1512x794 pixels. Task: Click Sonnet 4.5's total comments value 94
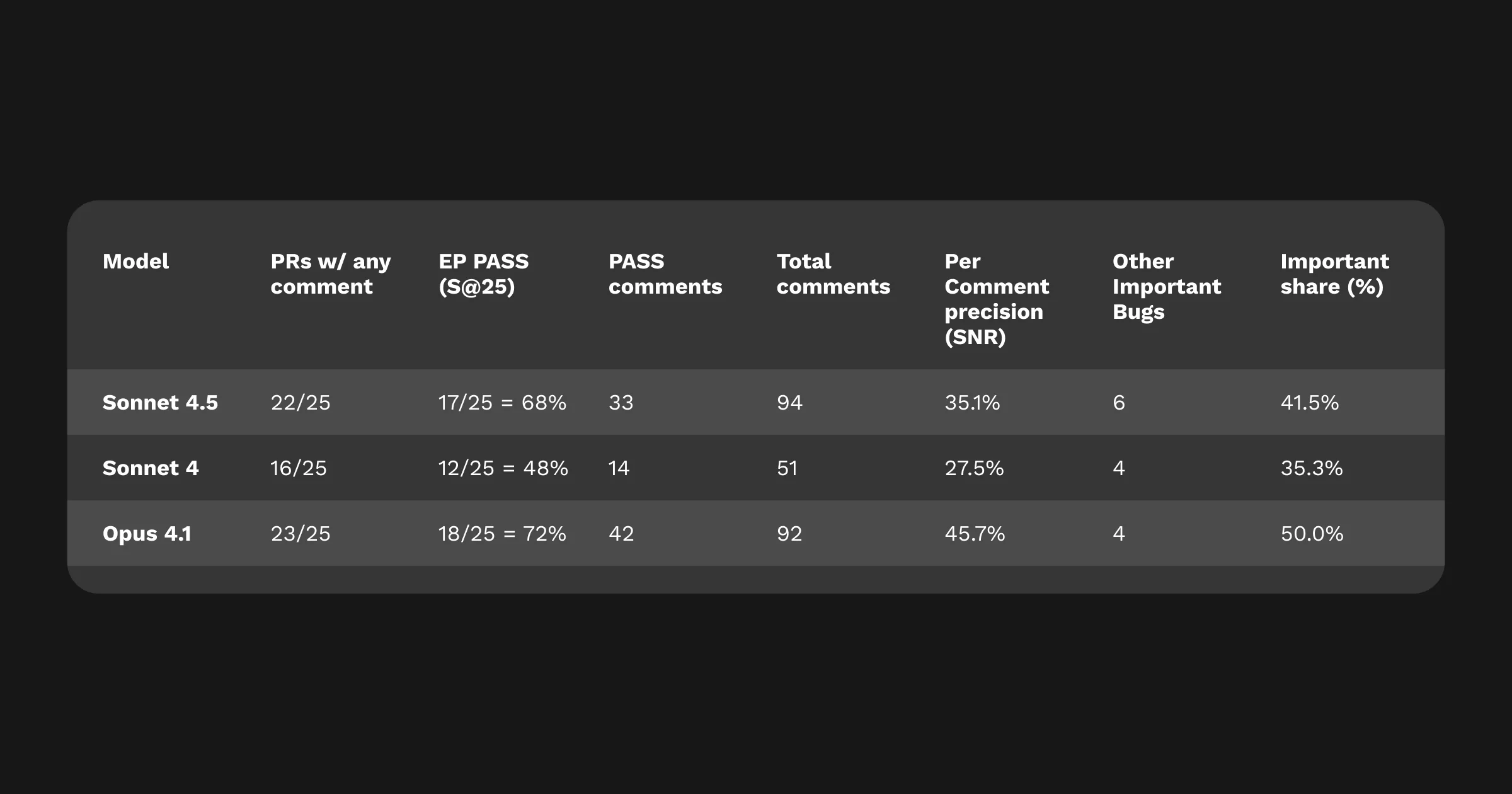pyautogui.click(x=789, y=403)
